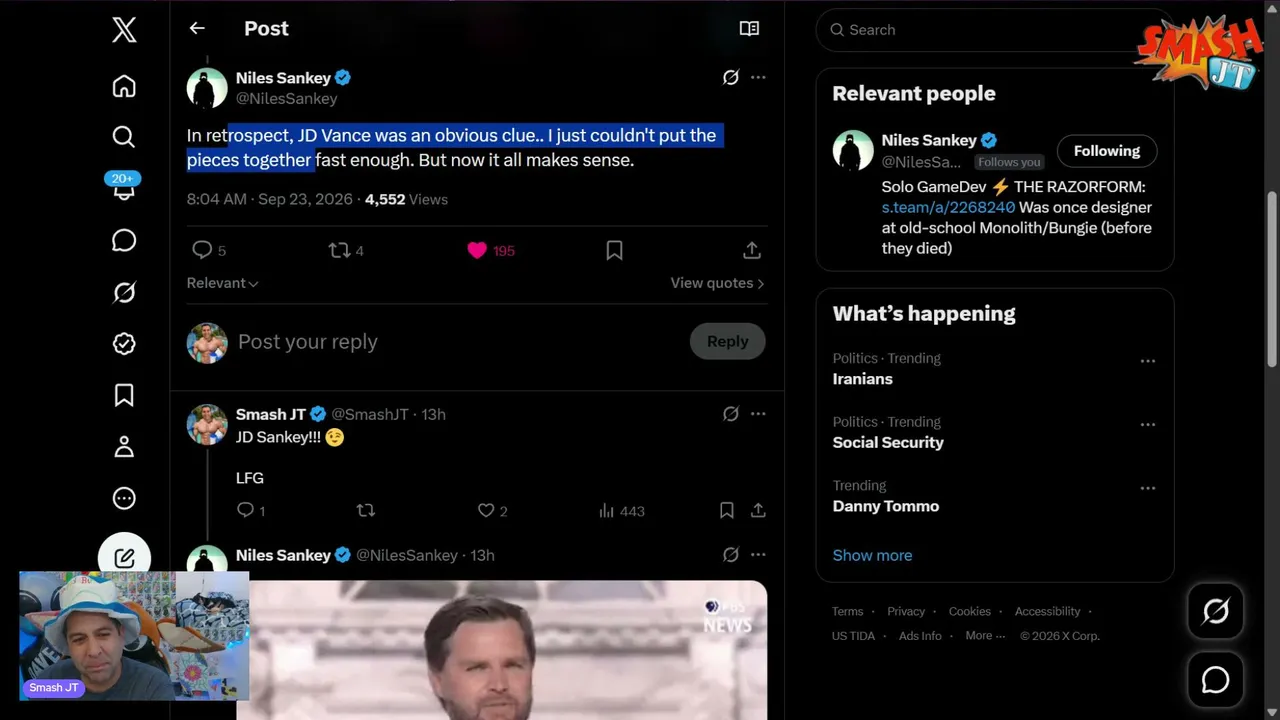1280x720 pixels.
Task: Open Notifications bell with 20+ badge
Action: (124, 186)
